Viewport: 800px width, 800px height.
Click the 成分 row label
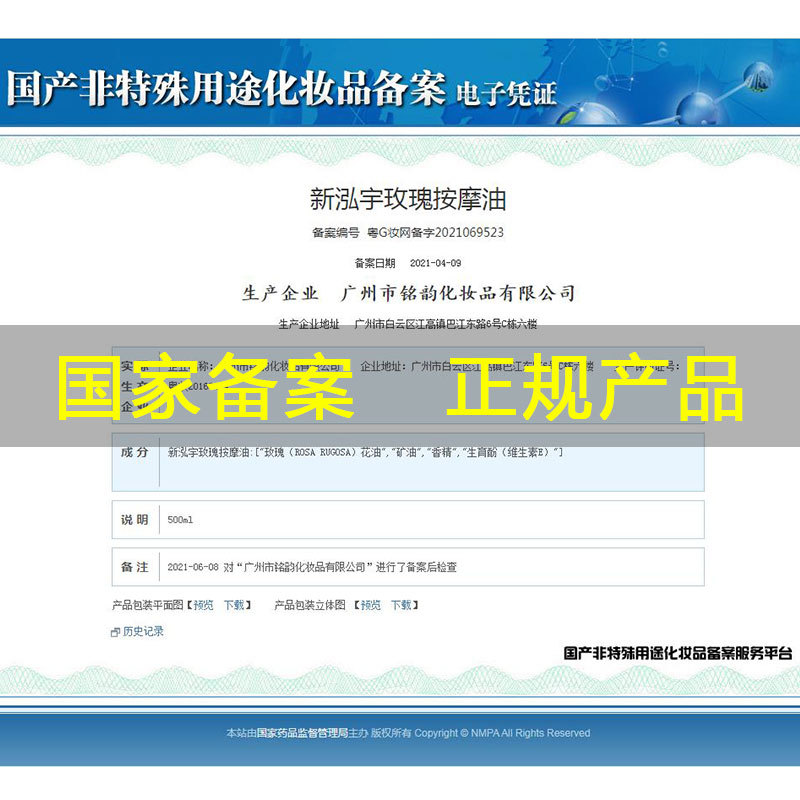click(x=135, y=453)
